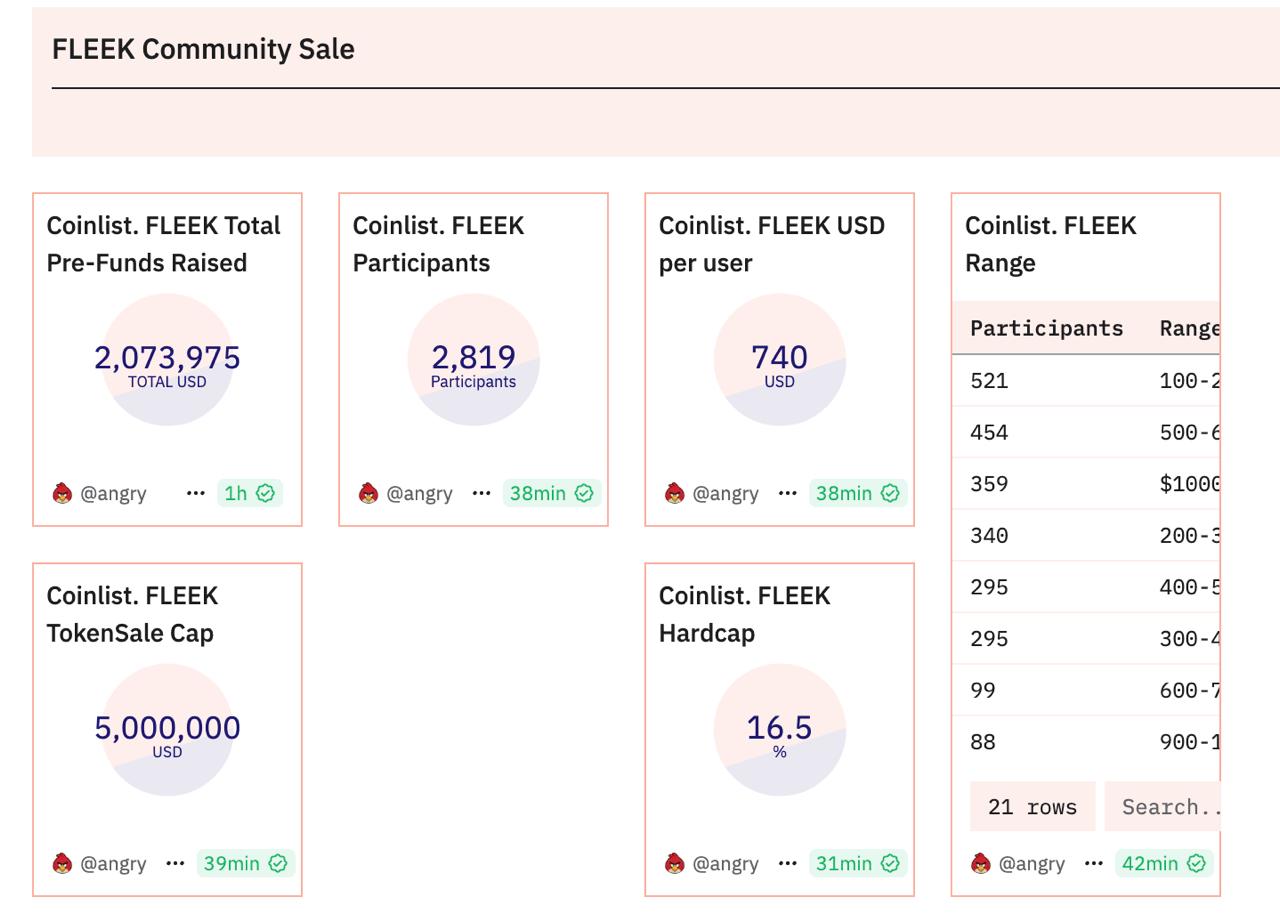Click the 38min badge on USD per user card
Image resolution: width=1280 pixels, height=922 pixels.
(x=857, y=493)
